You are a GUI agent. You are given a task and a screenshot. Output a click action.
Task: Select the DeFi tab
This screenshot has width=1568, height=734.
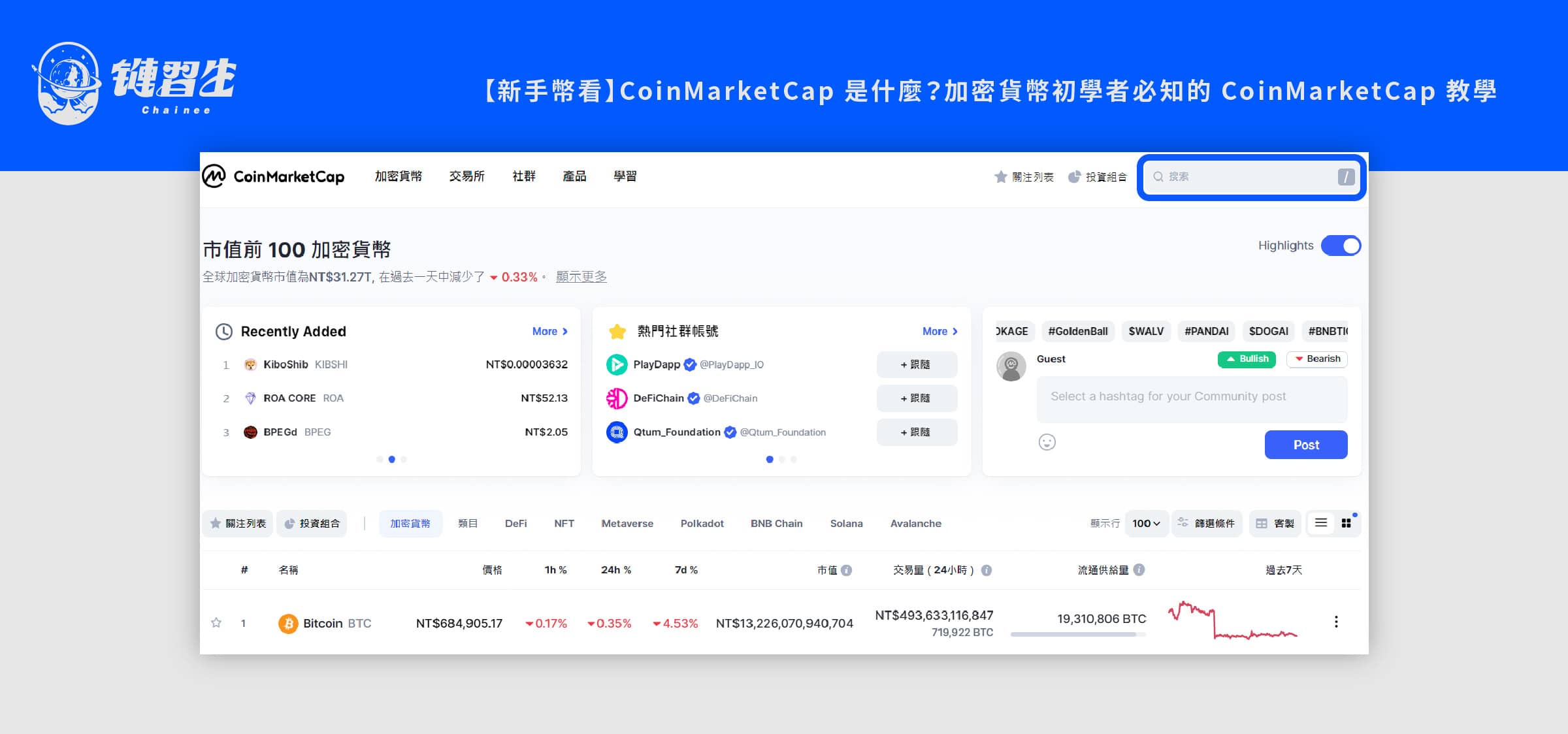pos(516,524)
